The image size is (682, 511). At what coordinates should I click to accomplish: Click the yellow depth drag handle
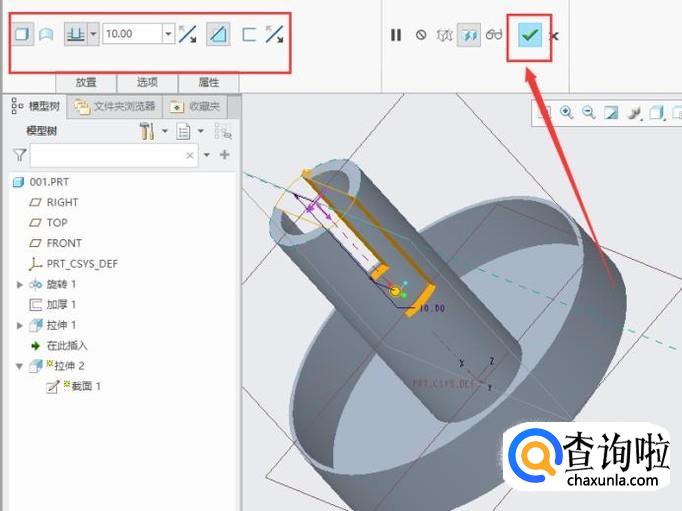[395, 291]
